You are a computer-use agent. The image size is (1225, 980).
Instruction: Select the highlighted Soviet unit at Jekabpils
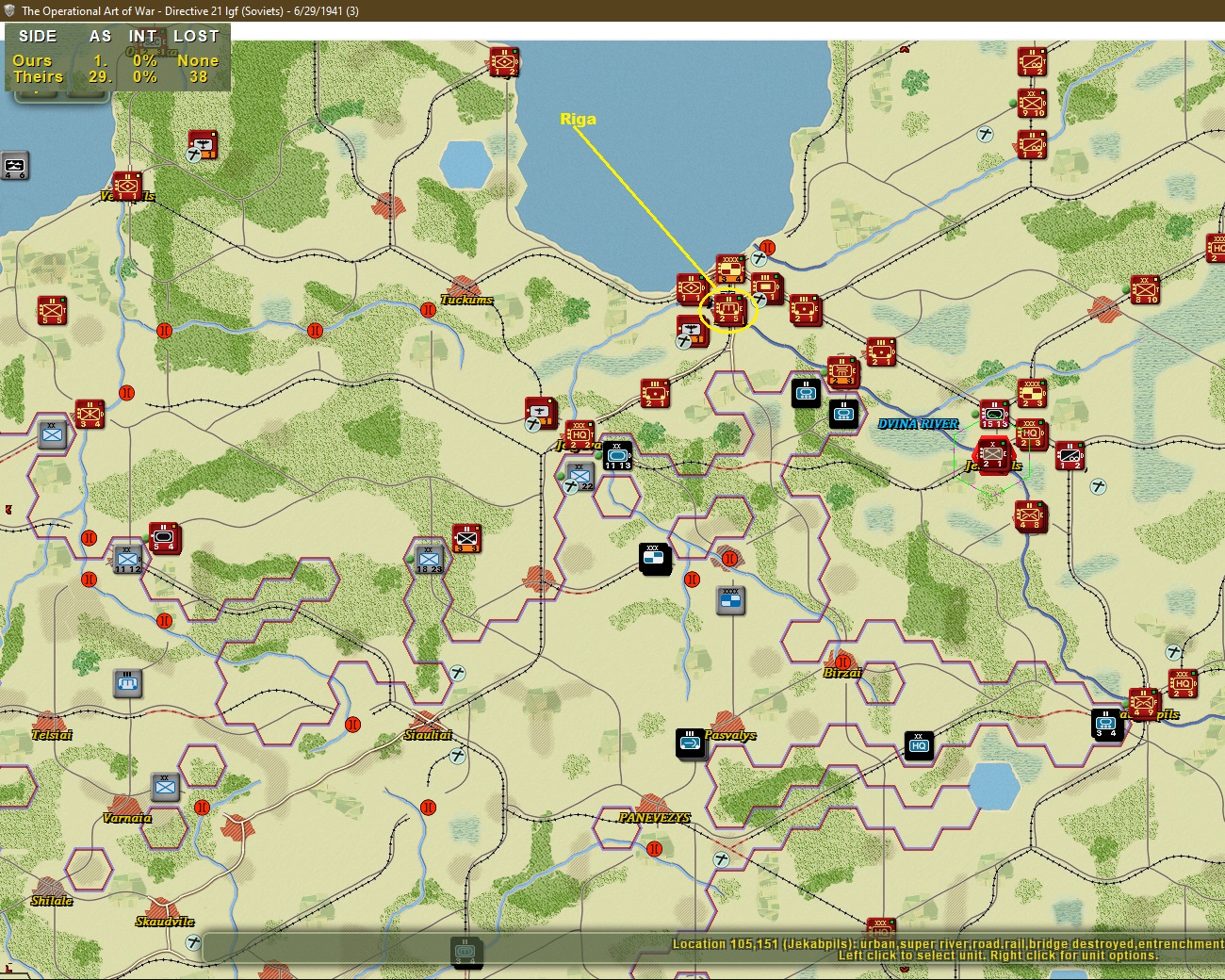click(x=992, y=455)
